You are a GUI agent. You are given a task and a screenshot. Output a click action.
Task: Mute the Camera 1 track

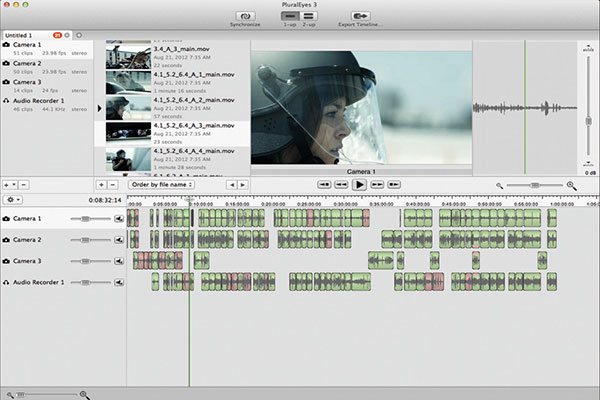119,219
